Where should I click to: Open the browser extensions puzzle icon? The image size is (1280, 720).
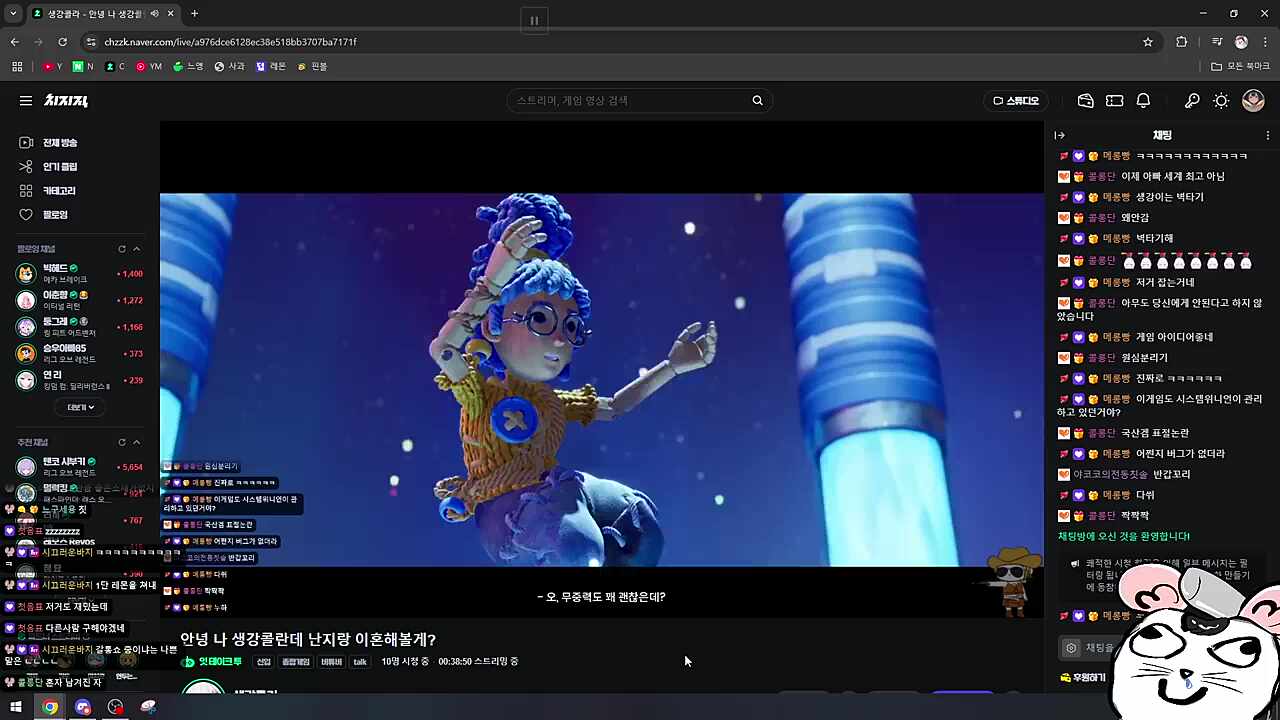click(1181, 42)
